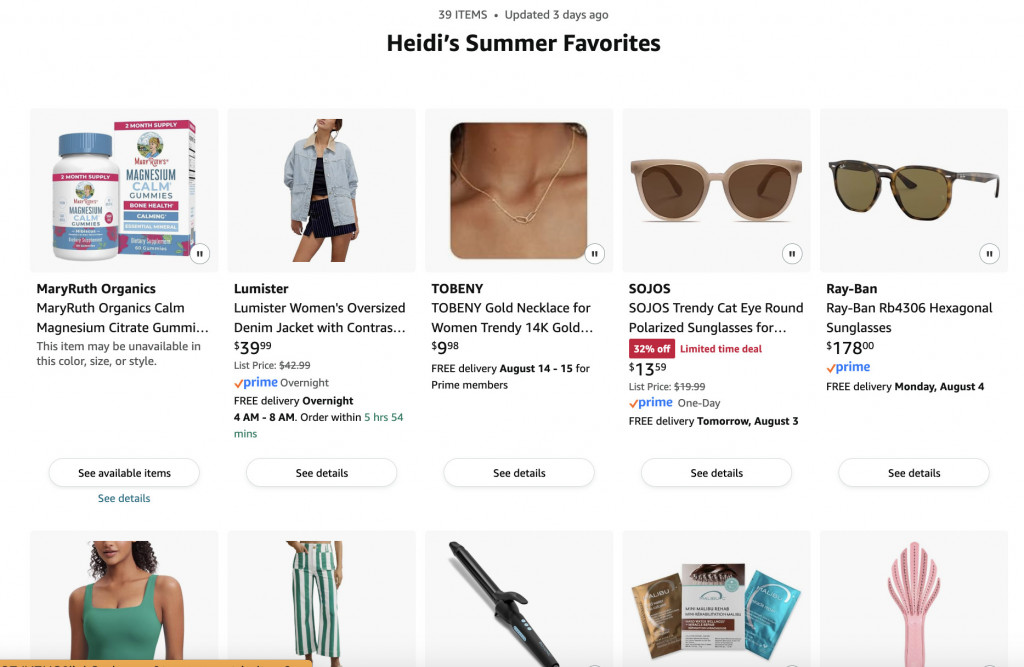Open the Lumister denim jacket product image

321,190
